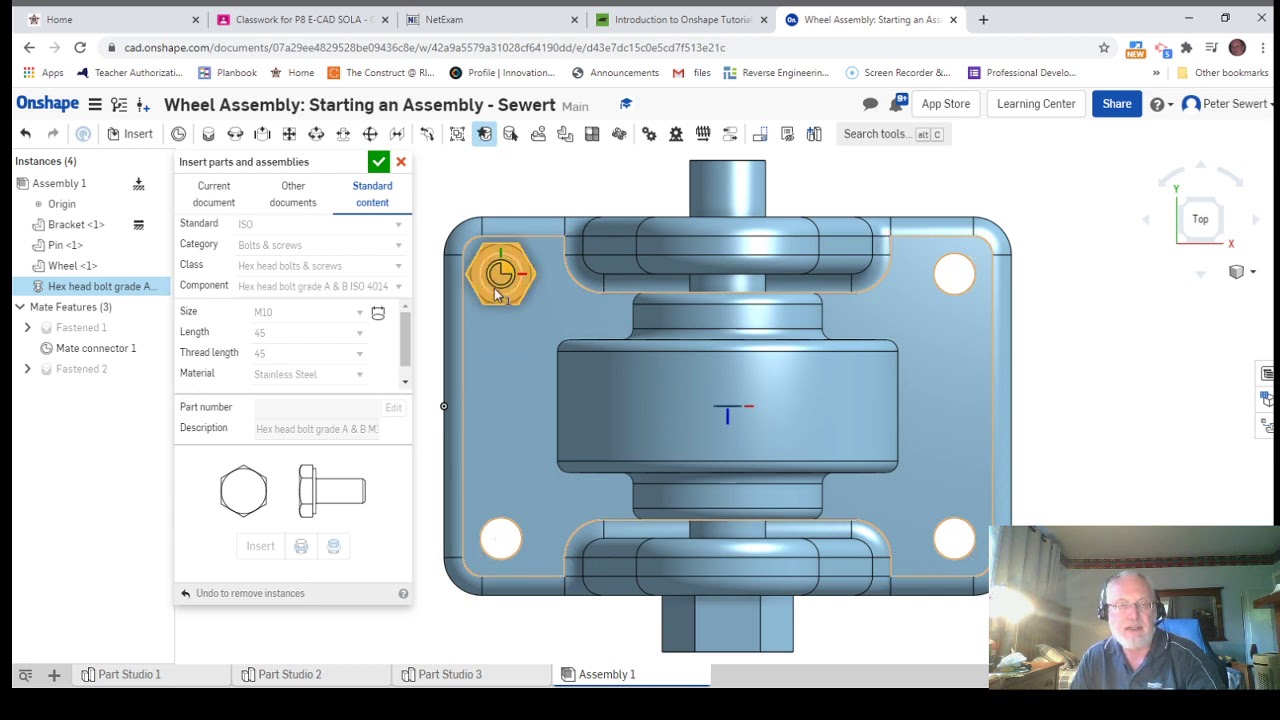Screen dimensions: 1280x720
Task: Click the Description text field
Action: pyautogui.click(x=317, y=429)
